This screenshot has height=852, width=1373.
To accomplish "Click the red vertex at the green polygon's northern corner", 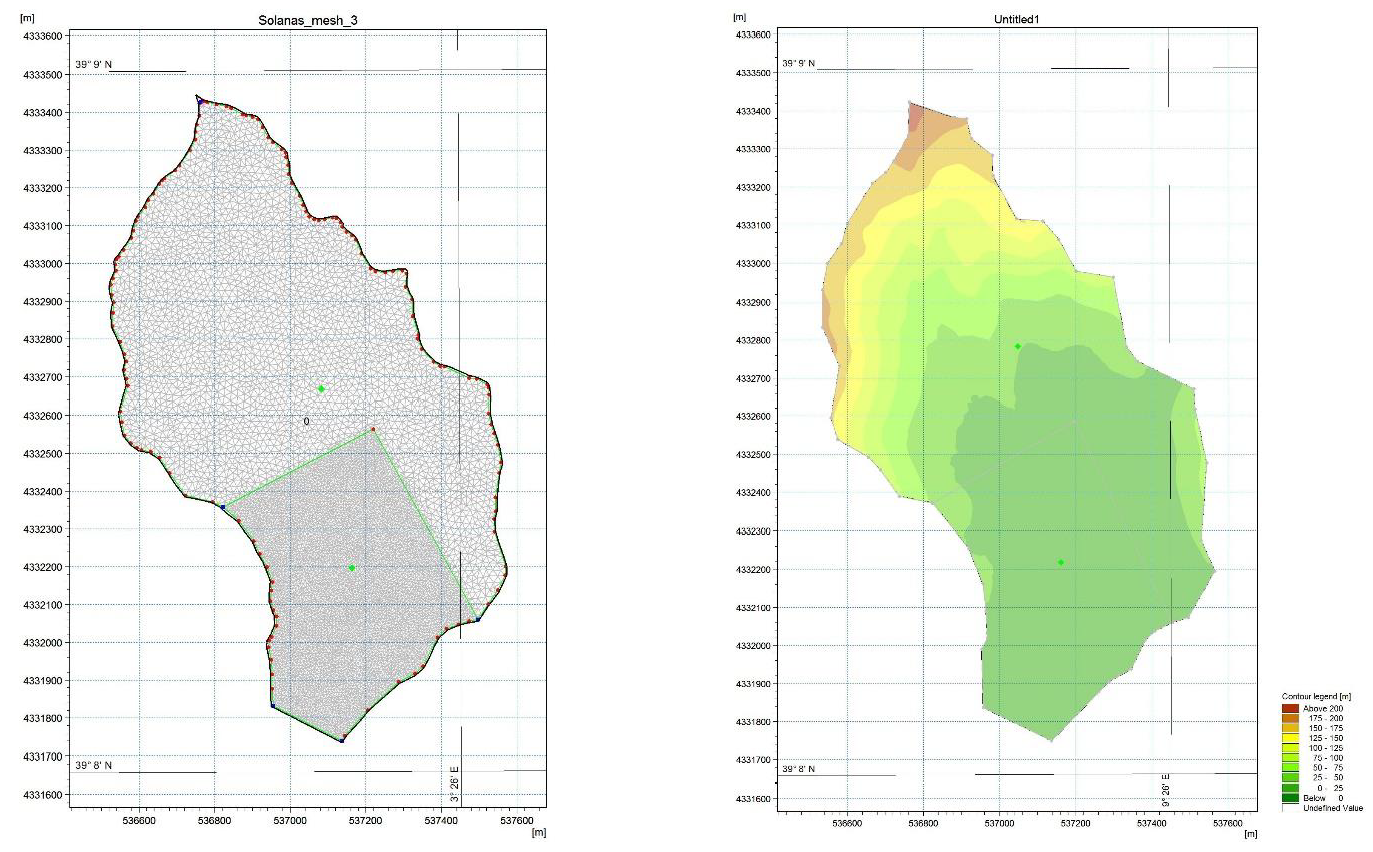I will 373,429.
